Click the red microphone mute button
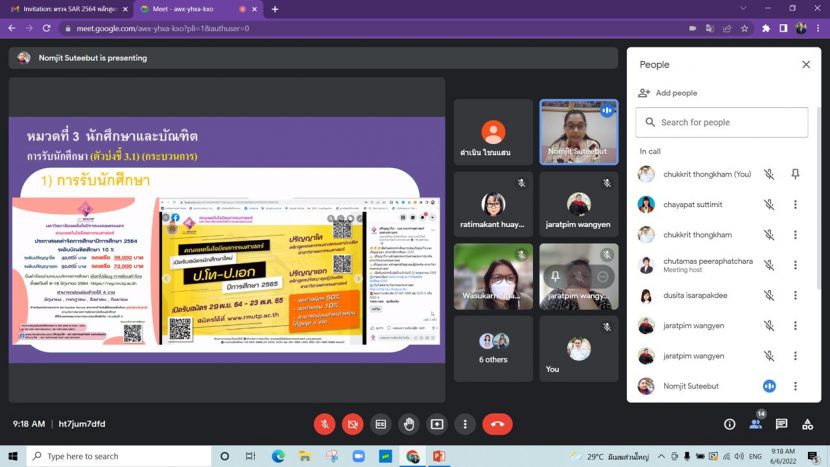Viewport: 830px width, 467px height. (324, 424)
